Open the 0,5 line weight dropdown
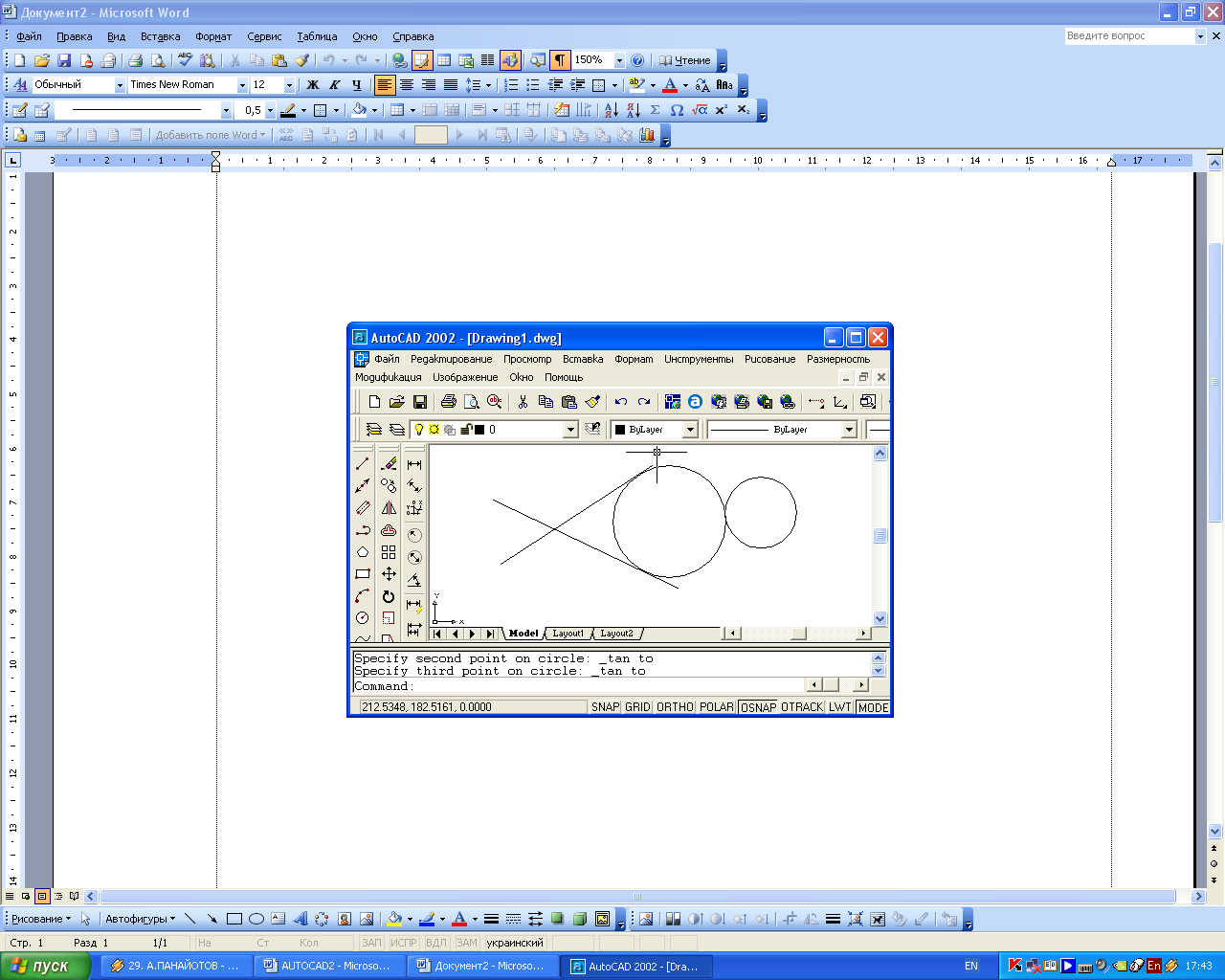1225x980 pixels. point(270,110)
